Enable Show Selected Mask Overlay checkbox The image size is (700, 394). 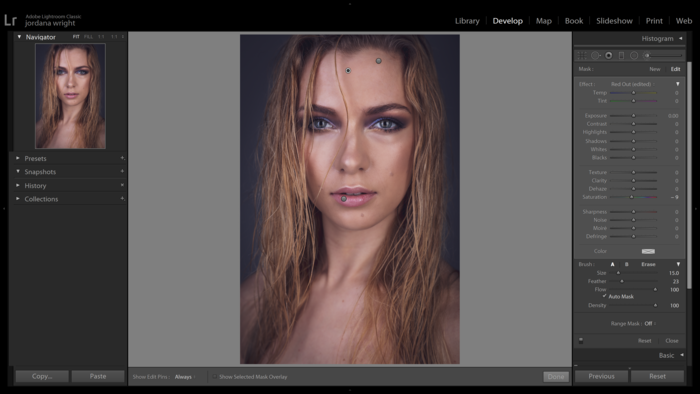(x=215, y=377)
